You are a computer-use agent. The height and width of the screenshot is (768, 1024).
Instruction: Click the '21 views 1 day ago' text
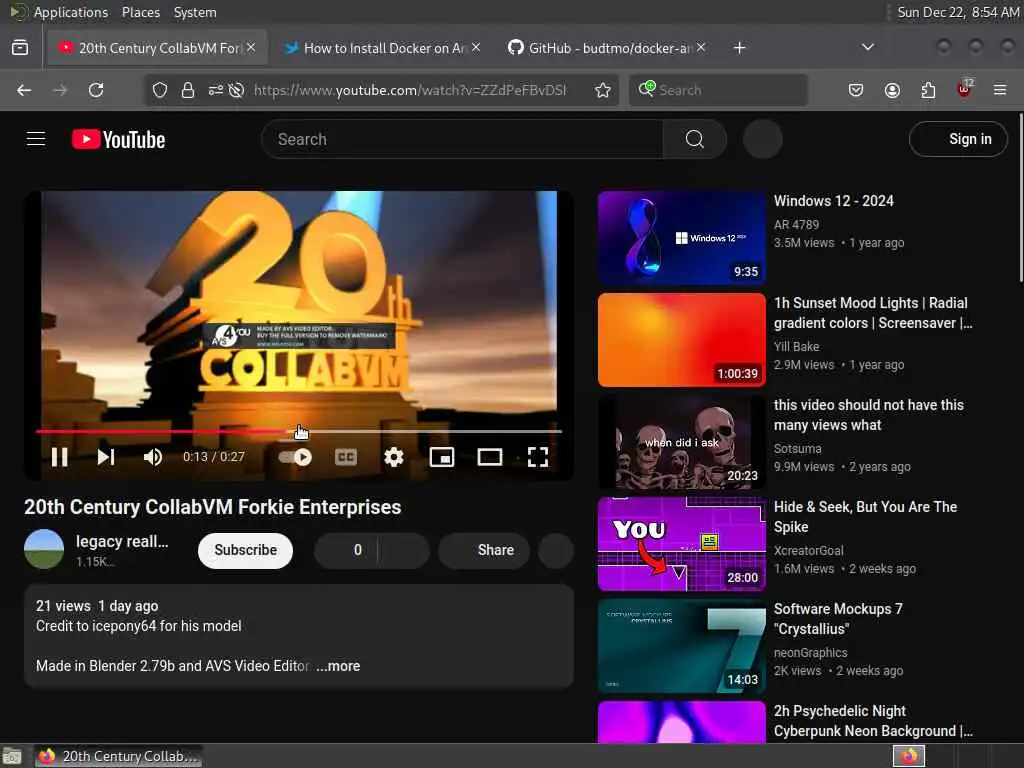(97, 606)
